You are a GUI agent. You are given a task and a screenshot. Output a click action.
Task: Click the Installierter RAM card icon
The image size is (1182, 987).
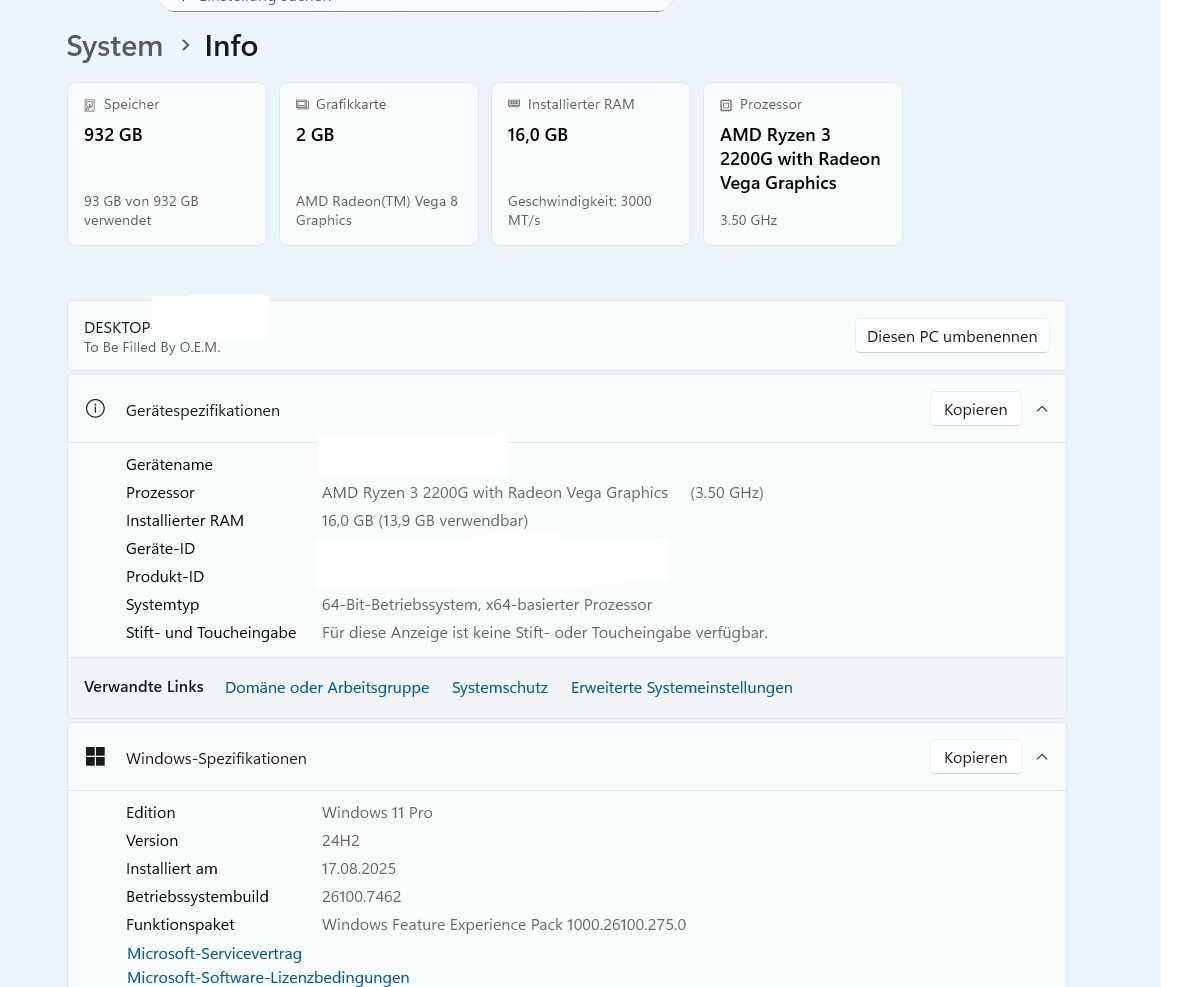pyautogui.click(x=514, y=103)
